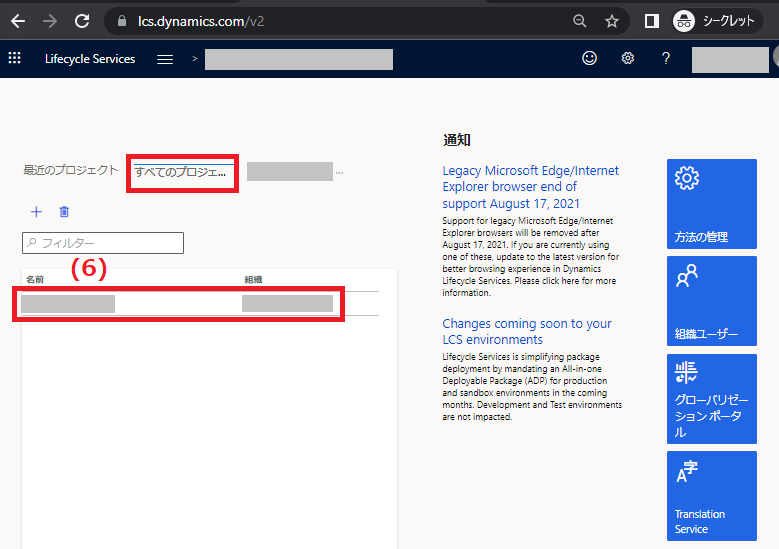Click the シークレット incognito profile button
The width and height of the screenshot is (779, 549).
point(717,21)
